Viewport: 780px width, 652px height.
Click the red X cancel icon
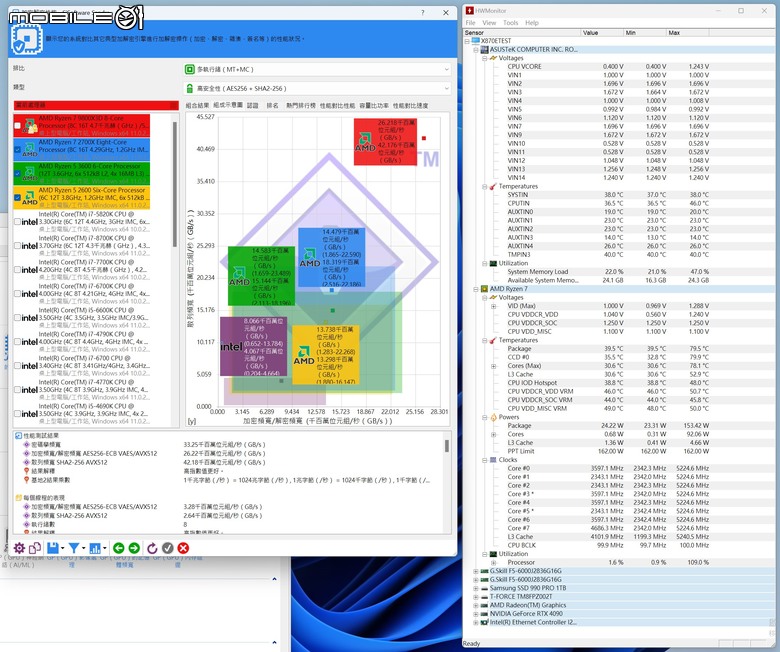point(183,548)
